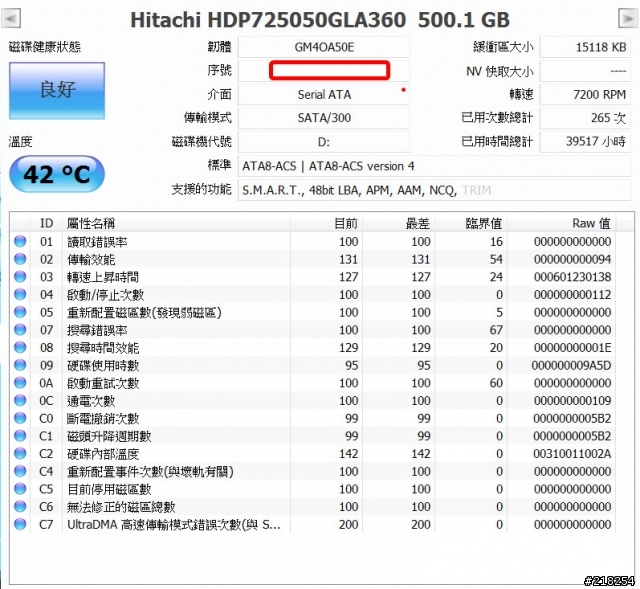Go to previous disk using left arrow
Image resolution: width=640 pixels, height=589 pixels.
(x=11, y=19)
